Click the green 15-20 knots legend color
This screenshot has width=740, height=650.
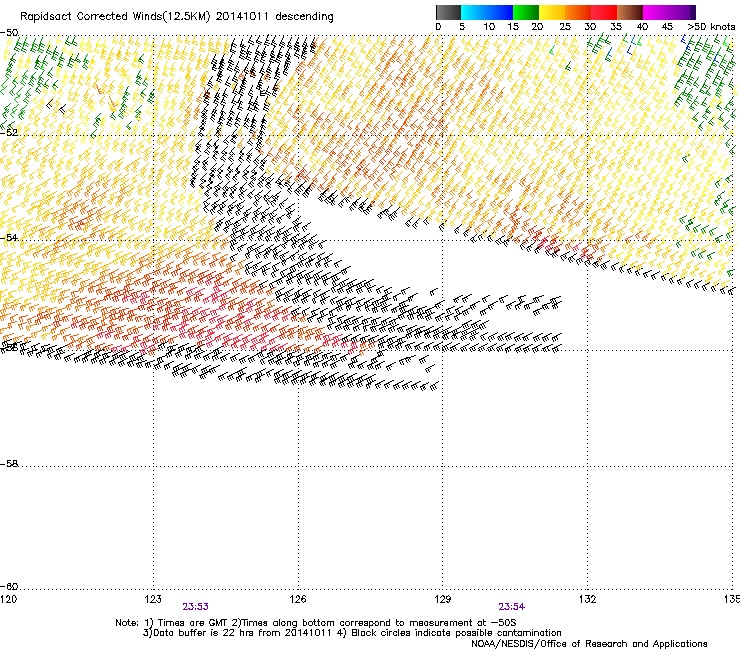click(x=526, y=12)
